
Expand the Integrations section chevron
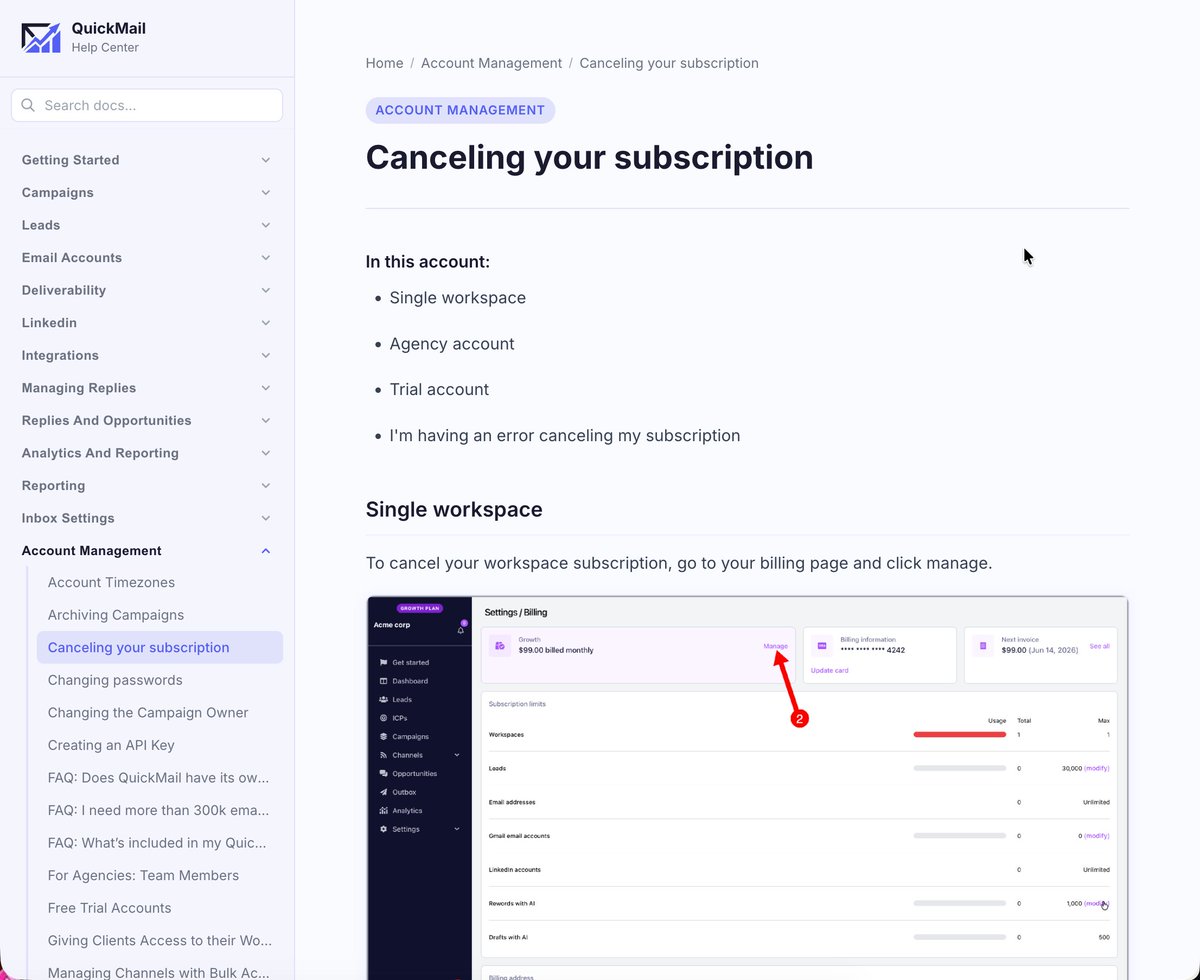265,355
